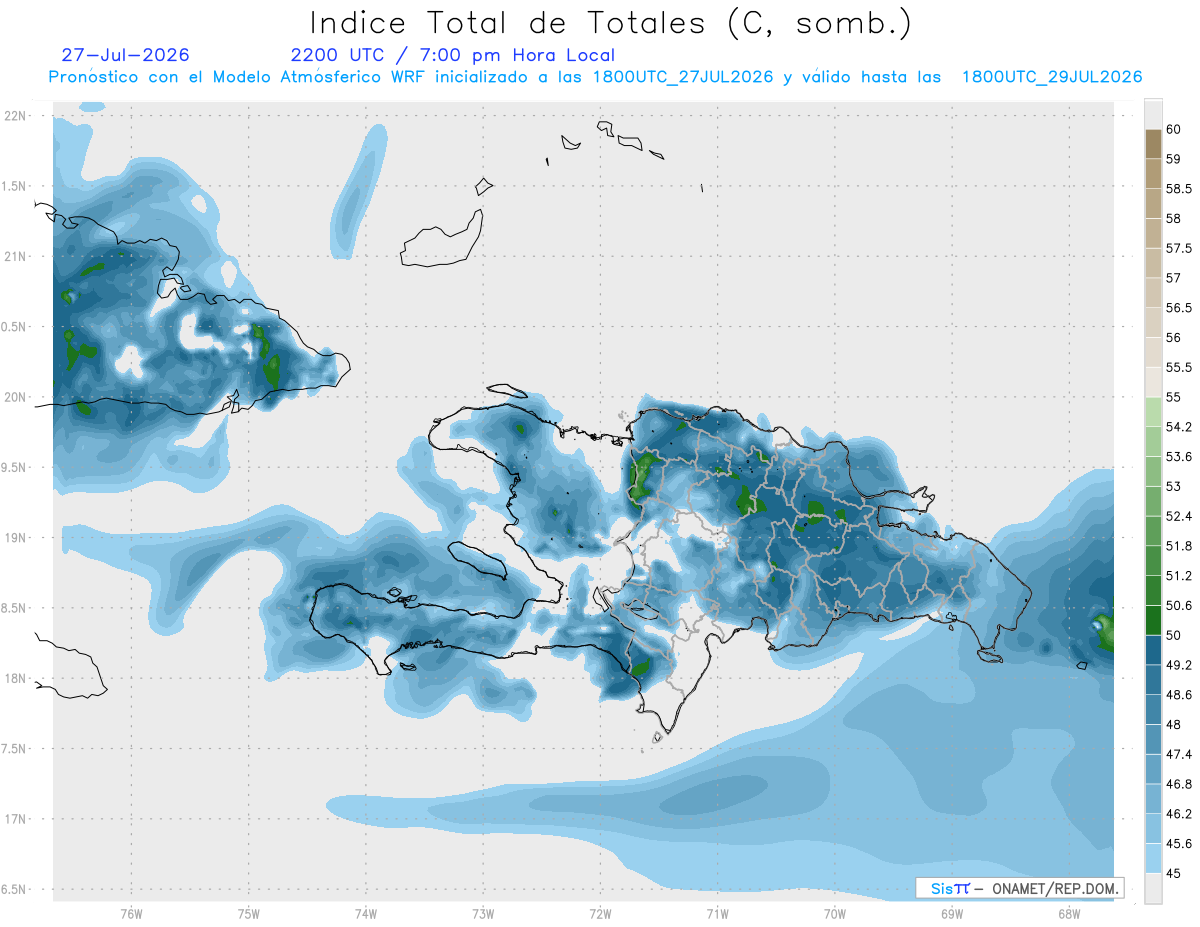Click the colorbar value '47.4'

(x=1178, y=754)
